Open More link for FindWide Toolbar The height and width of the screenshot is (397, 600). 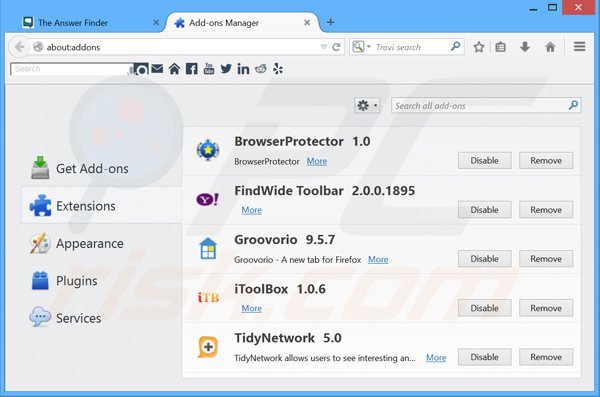252,210
